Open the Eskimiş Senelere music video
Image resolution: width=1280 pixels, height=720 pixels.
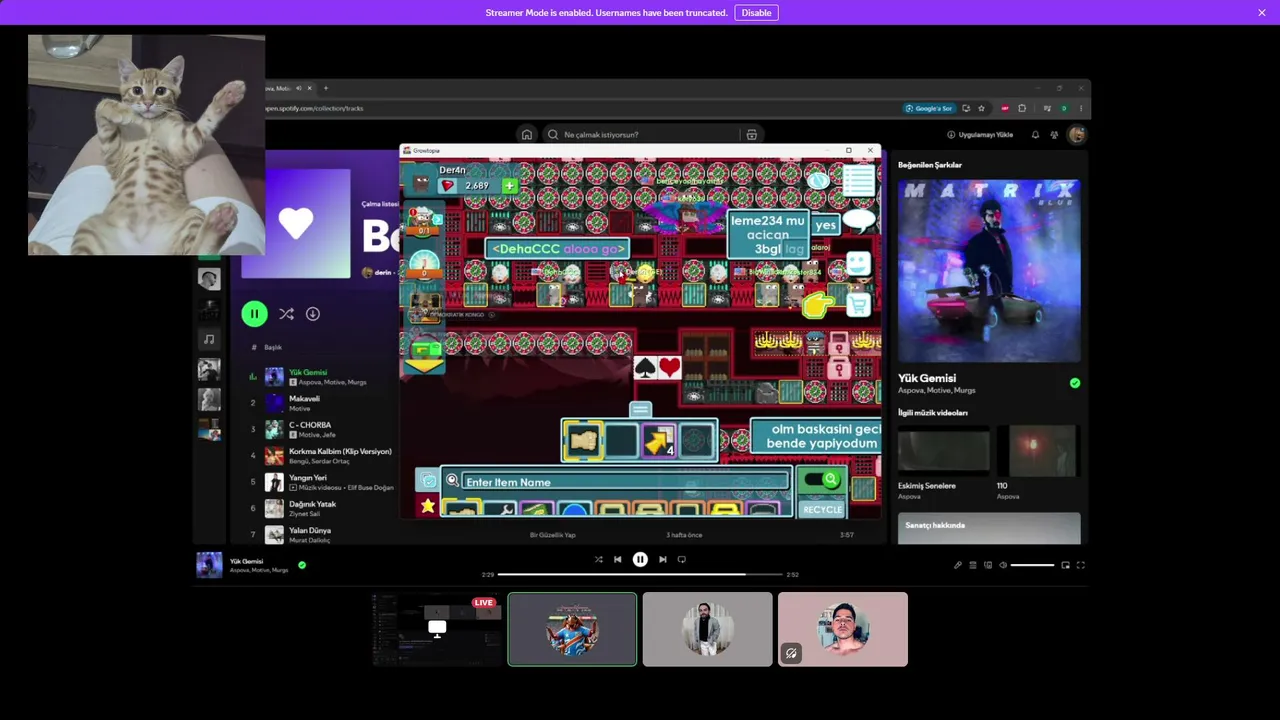(x=944, y=451)
